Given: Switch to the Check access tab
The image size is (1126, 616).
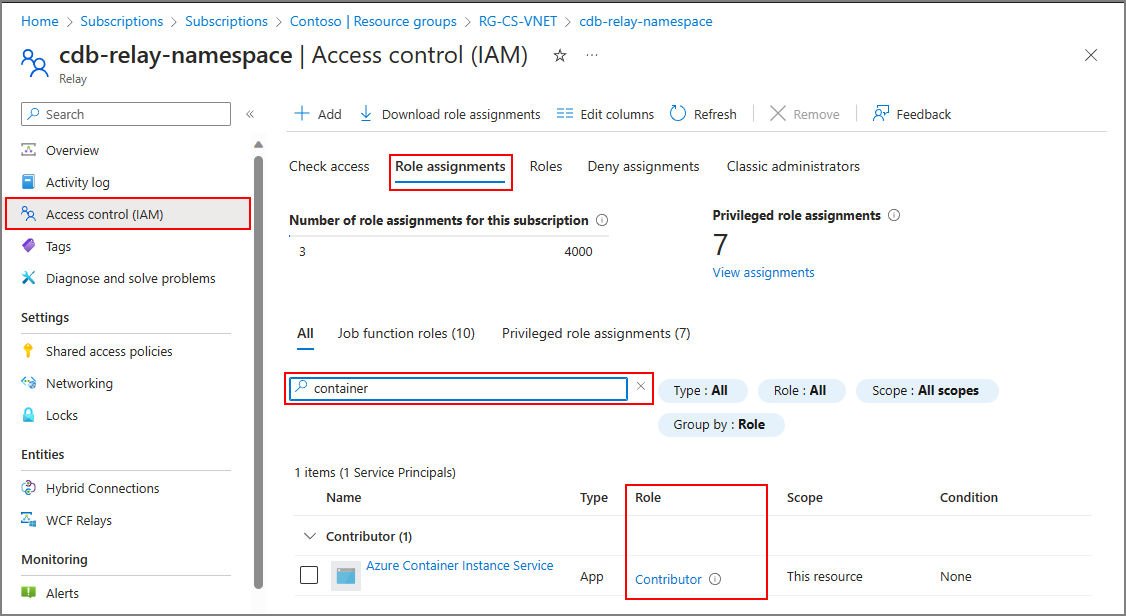Looking at the screenshot, I should [329, 166].
